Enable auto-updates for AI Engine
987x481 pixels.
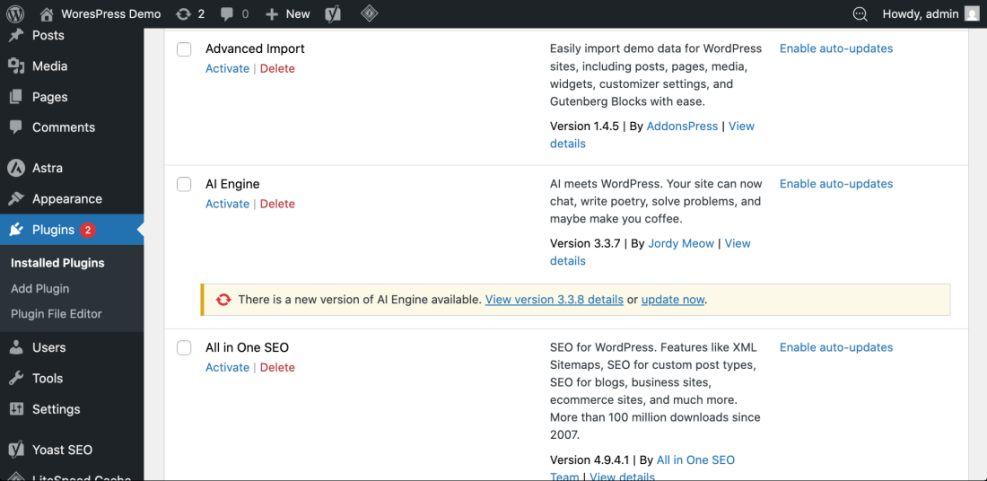[x=836, y=184]
